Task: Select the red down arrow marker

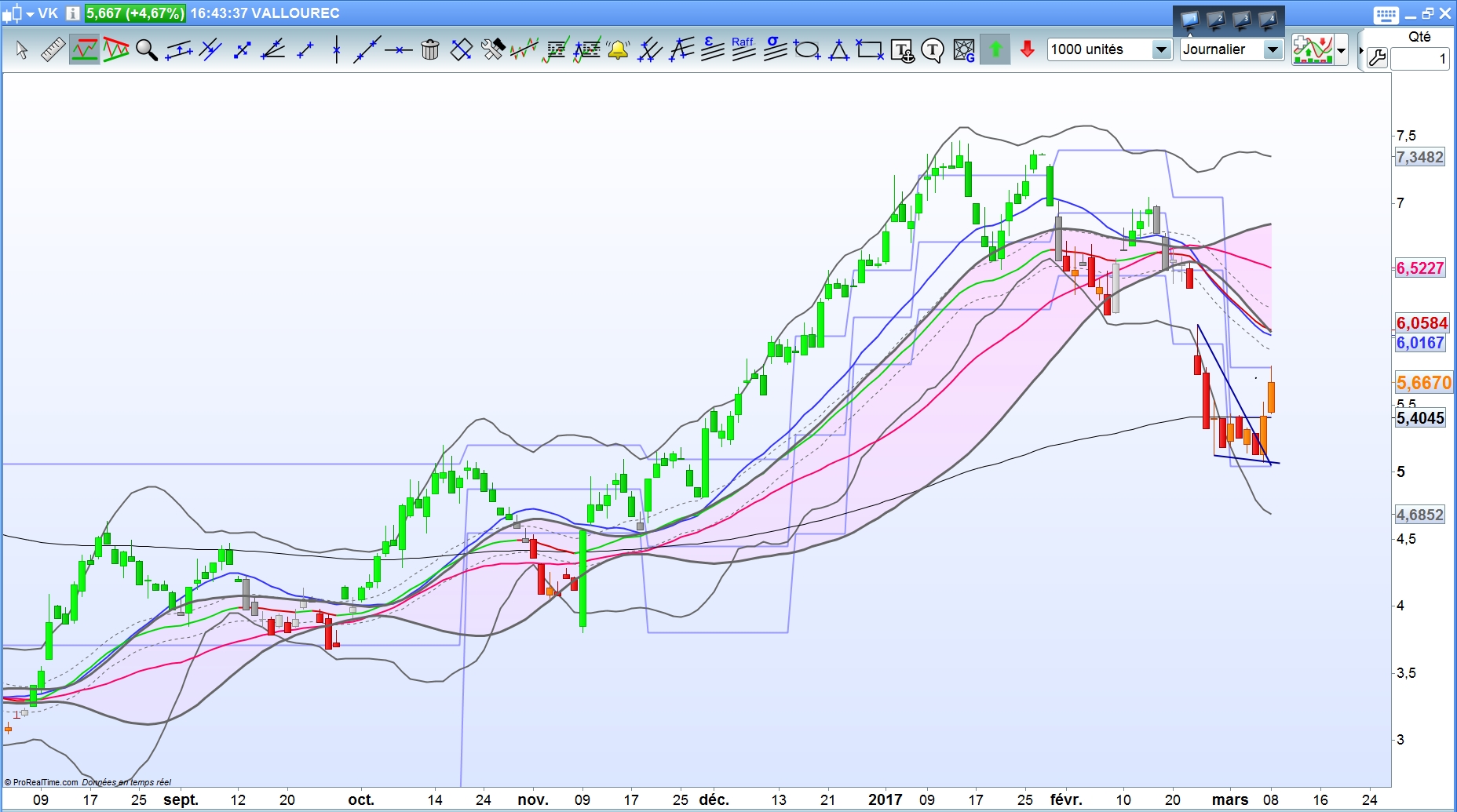Action: (x=1027, y=50)
